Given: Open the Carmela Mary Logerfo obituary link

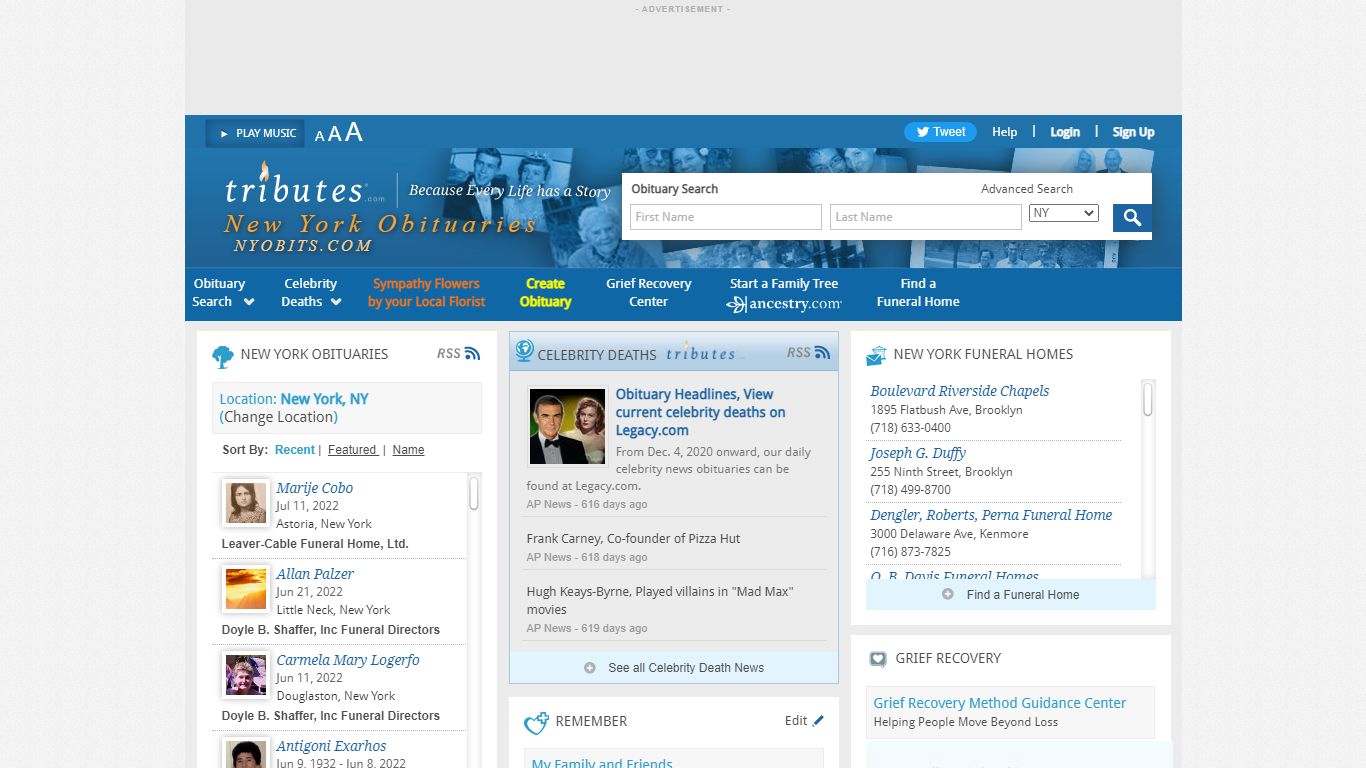Looking at the screenshot, I should (x=348, y=660).
